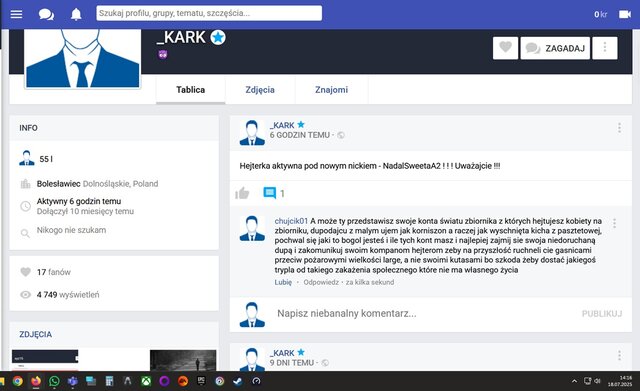Open the dark photo thumbnail in ZDJĘCIA
The width and height of the screenshot is (640, 391).
(x=183, y=360)
